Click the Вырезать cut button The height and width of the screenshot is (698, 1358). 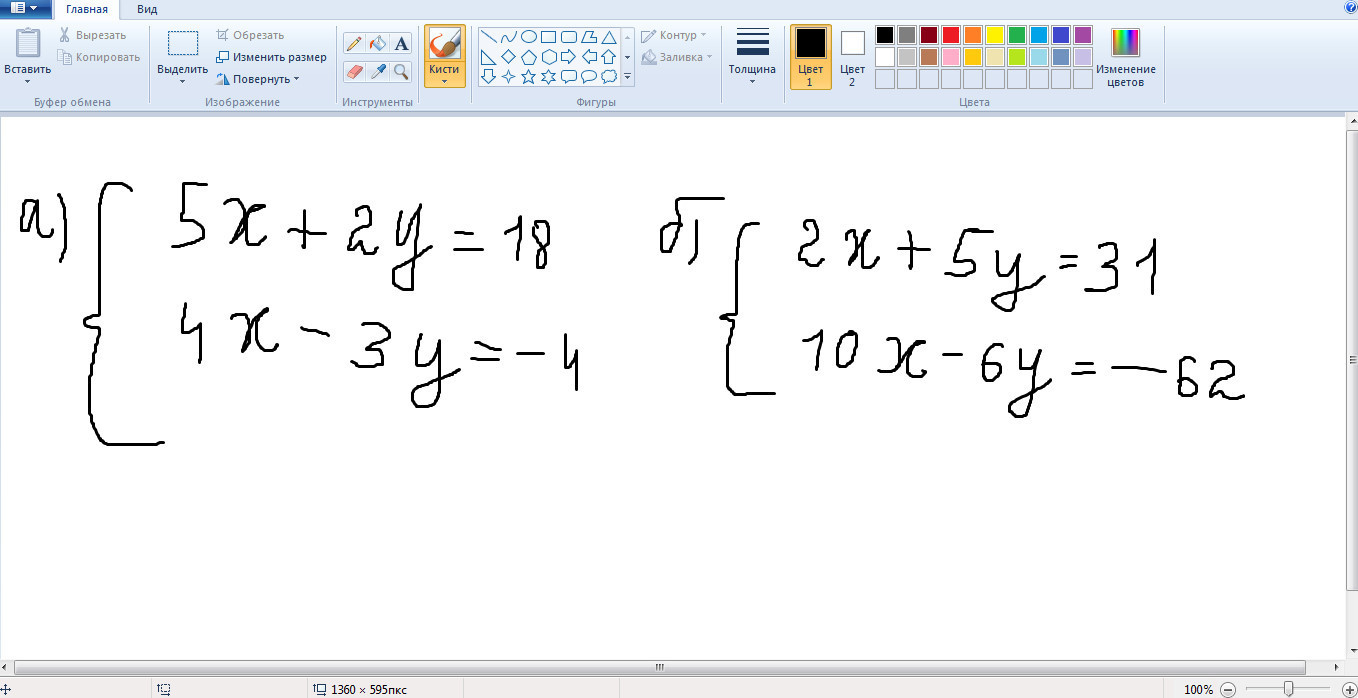pyautogui.click(x=92, y=35)
